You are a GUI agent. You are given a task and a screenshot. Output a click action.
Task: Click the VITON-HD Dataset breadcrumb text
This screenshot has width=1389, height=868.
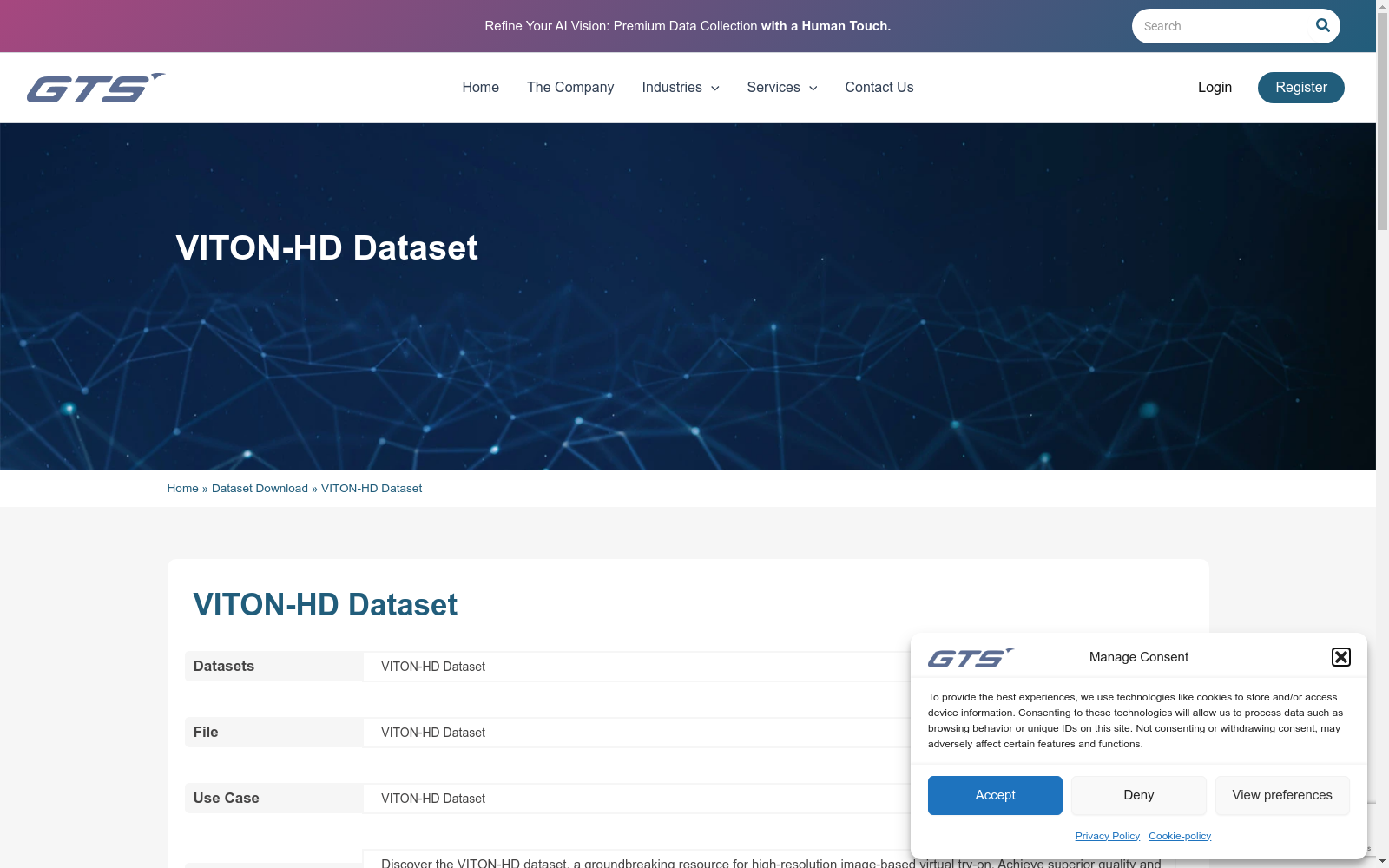(x=372, y=489)
